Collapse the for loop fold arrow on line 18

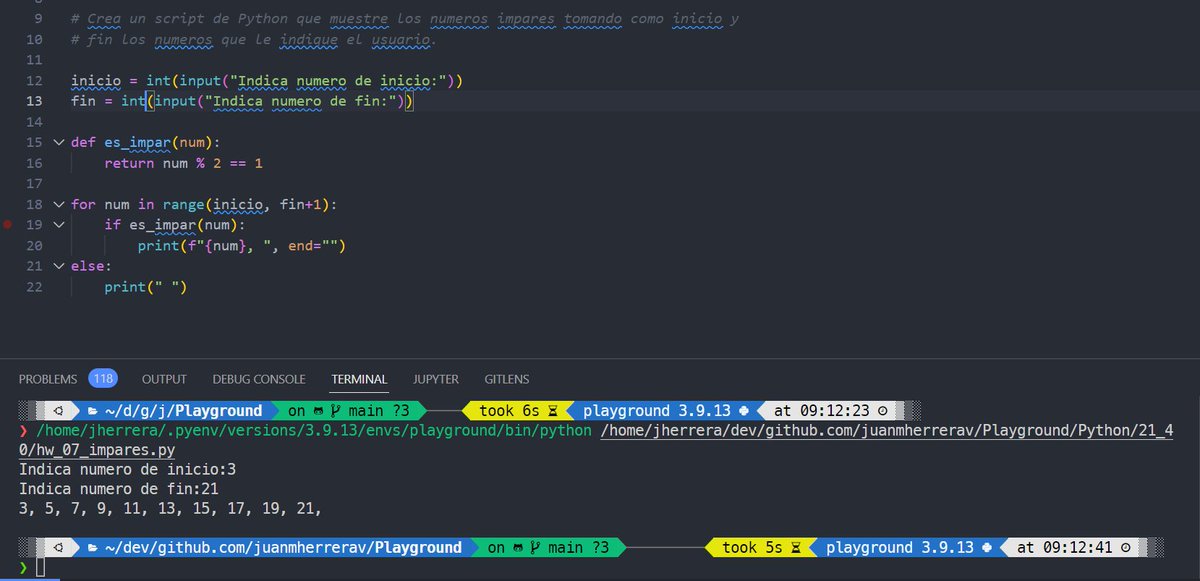pyautogui.click(x=58, y=204)
